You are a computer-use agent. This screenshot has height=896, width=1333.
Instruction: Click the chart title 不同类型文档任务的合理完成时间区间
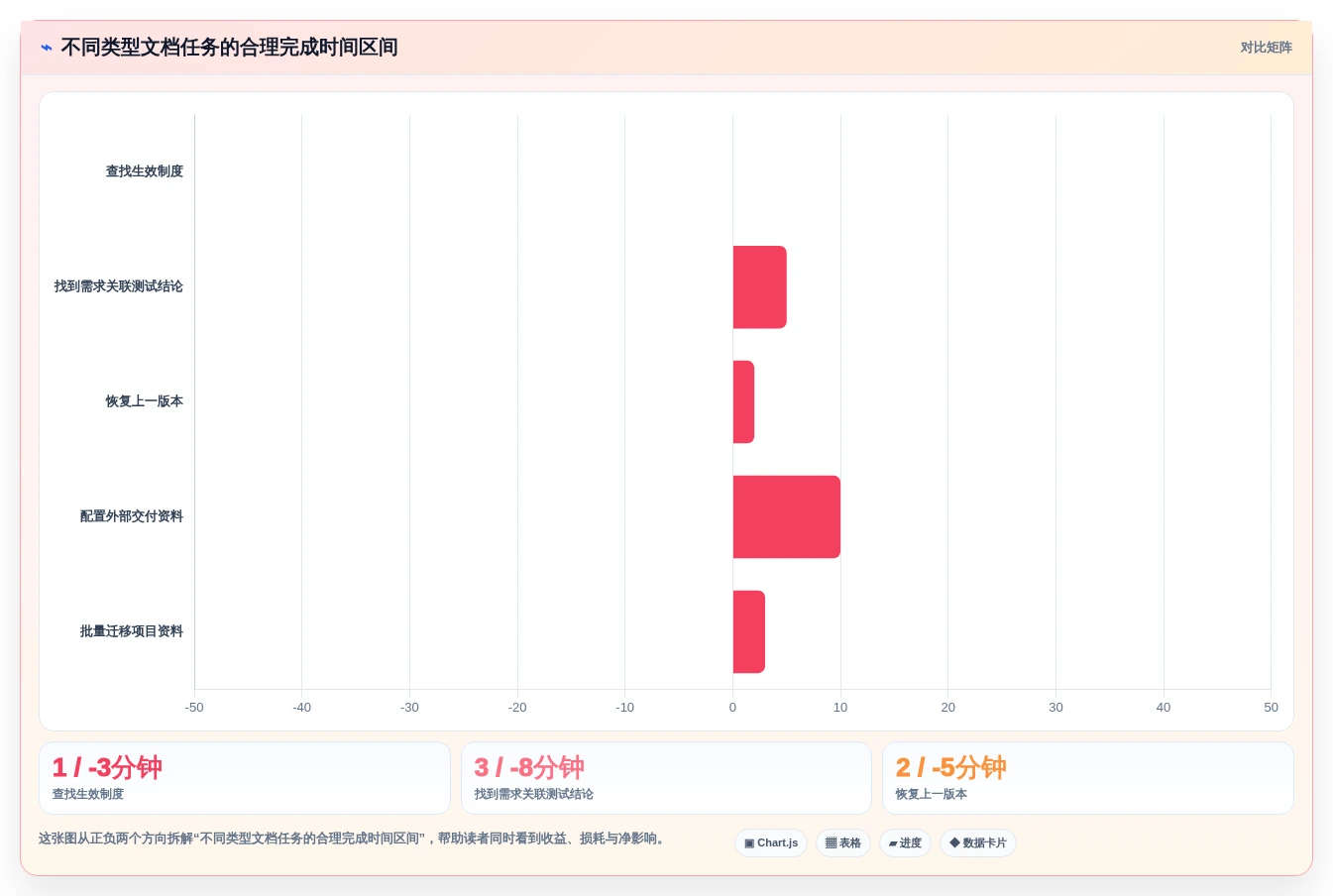229,48
